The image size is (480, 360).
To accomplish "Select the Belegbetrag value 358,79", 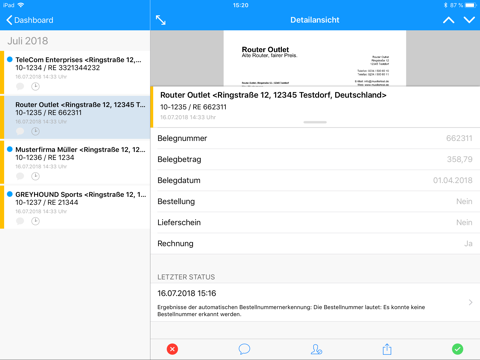I will coord(459,159).
